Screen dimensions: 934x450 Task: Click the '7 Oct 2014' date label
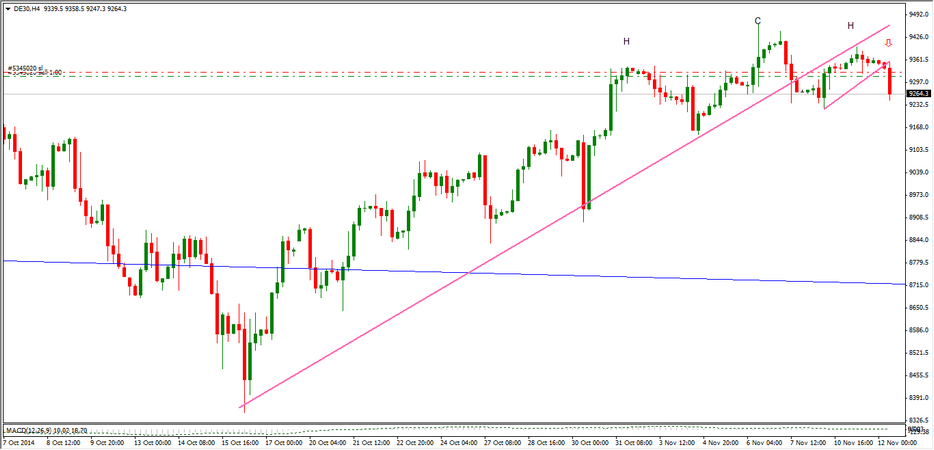point(20,441)
